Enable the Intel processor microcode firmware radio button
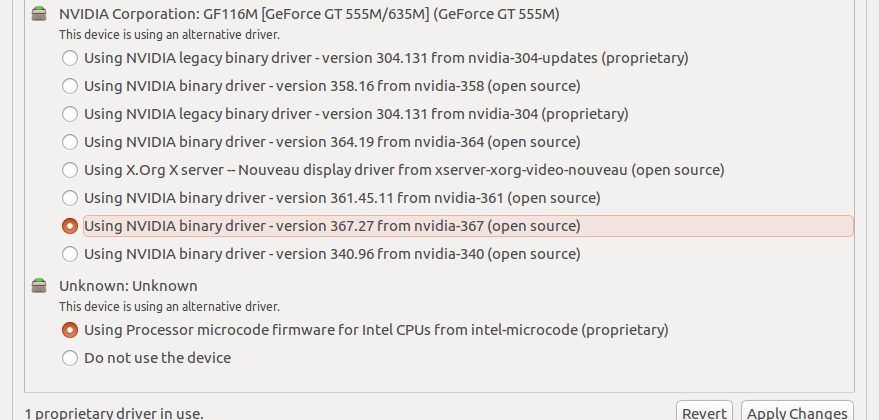879x420 pixels. click(x=70, y=330)
